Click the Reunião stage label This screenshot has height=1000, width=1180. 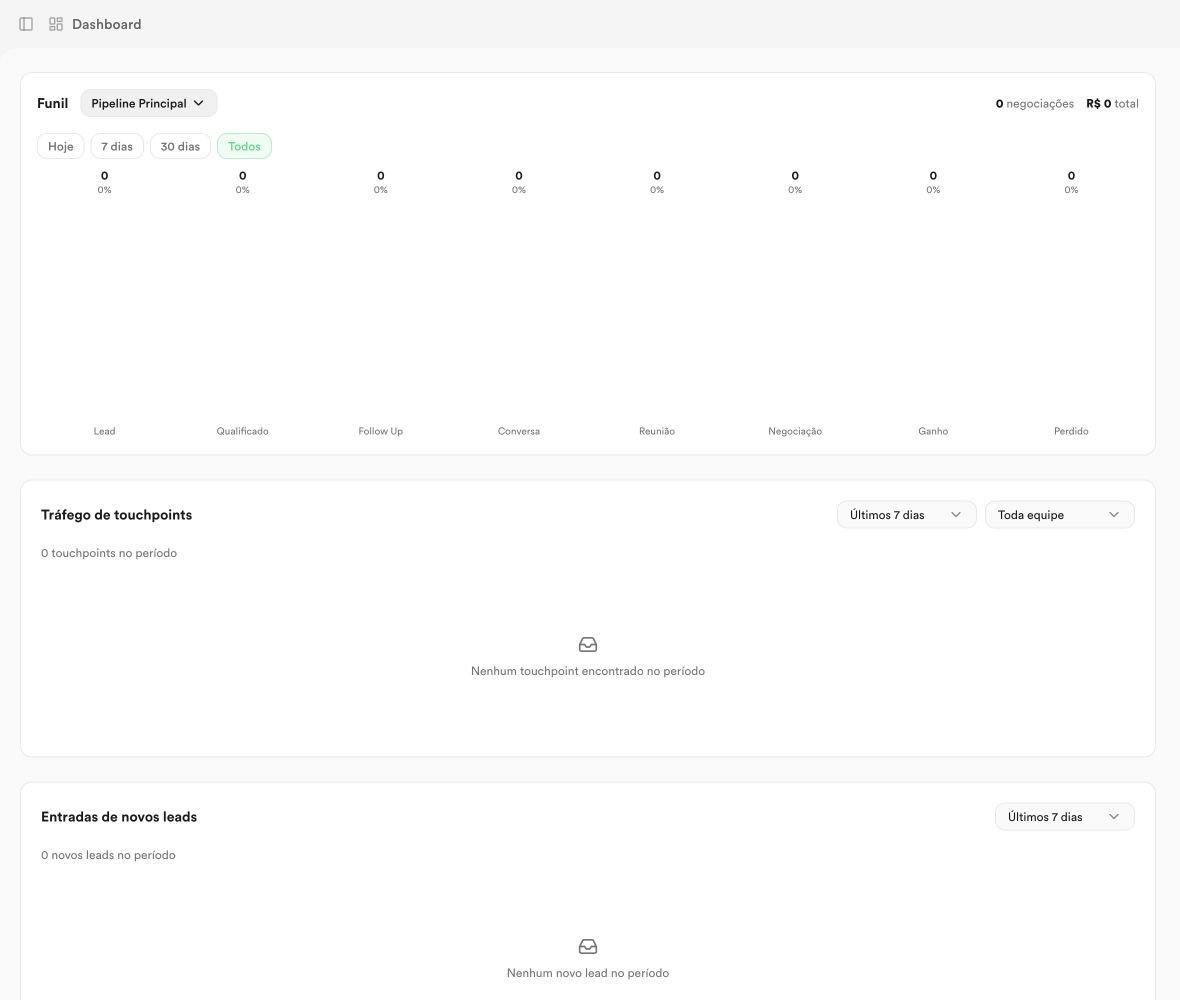657,431
